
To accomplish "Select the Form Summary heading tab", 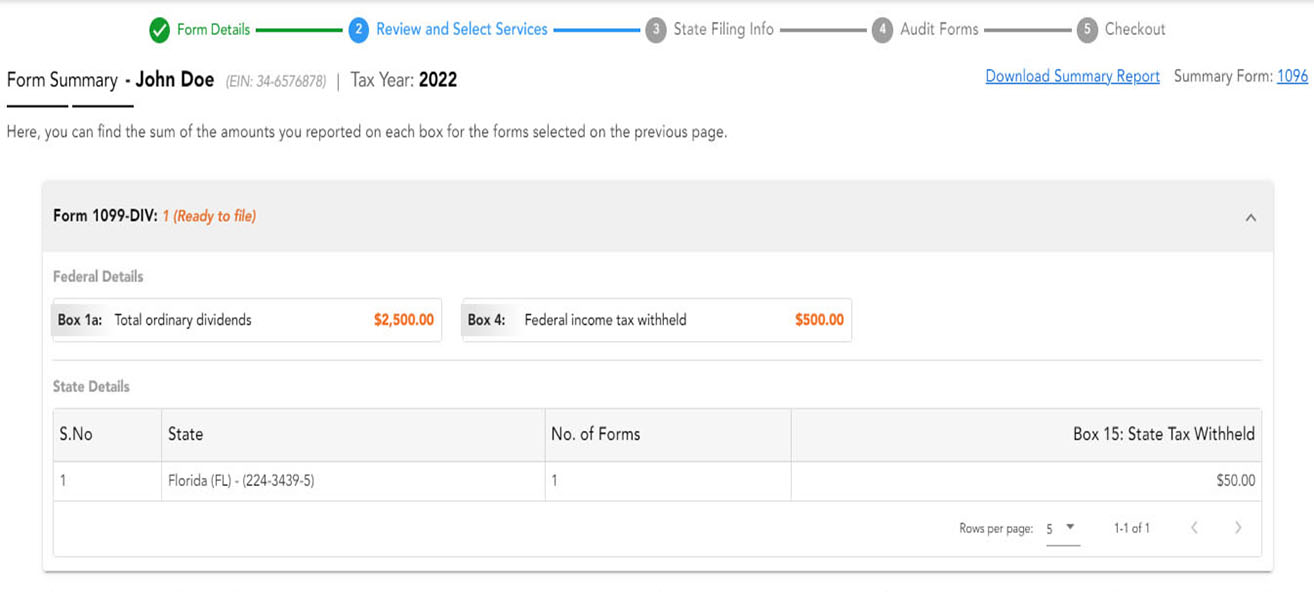I will 60,79.
